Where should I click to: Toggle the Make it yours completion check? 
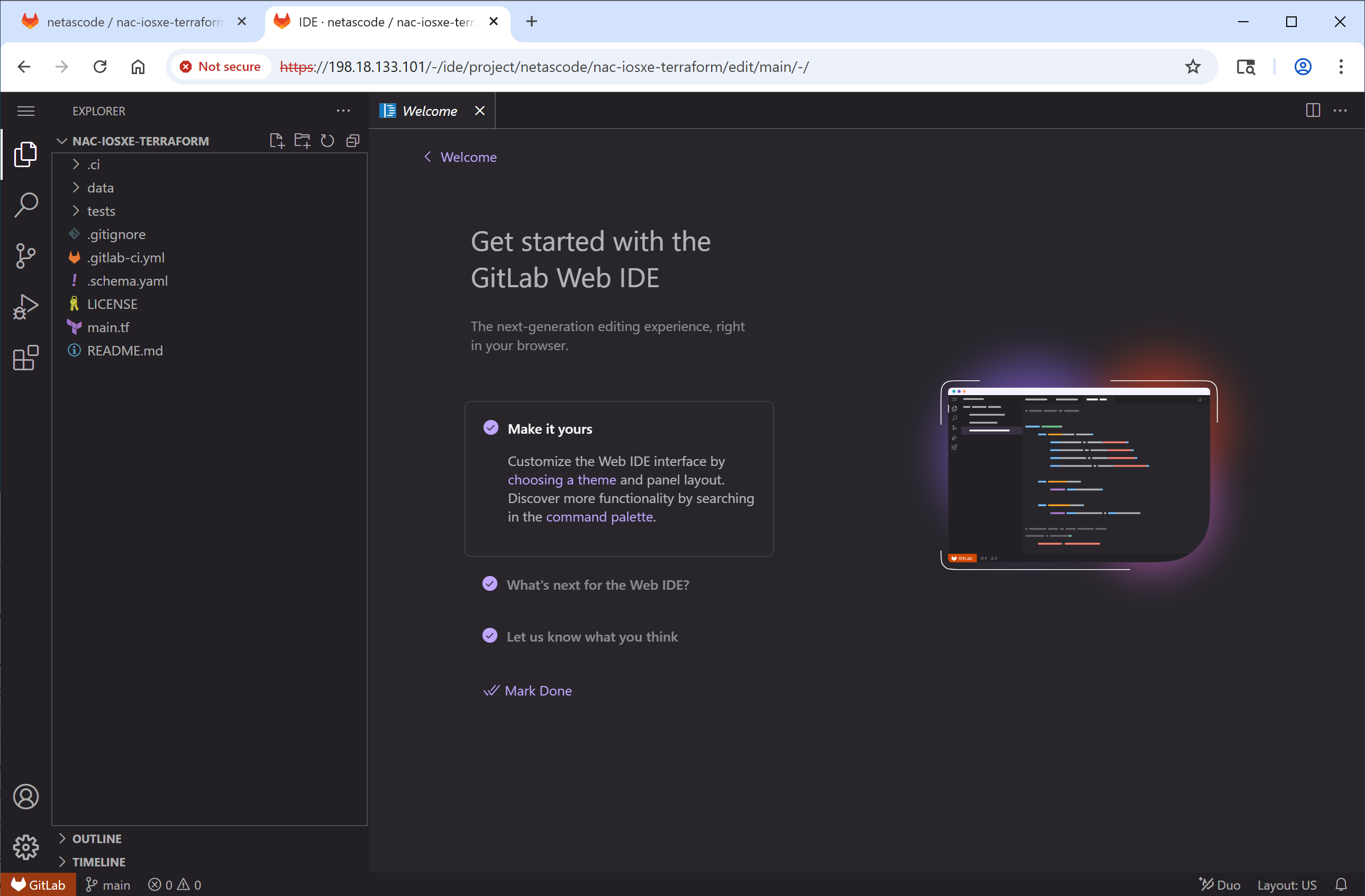491,428
